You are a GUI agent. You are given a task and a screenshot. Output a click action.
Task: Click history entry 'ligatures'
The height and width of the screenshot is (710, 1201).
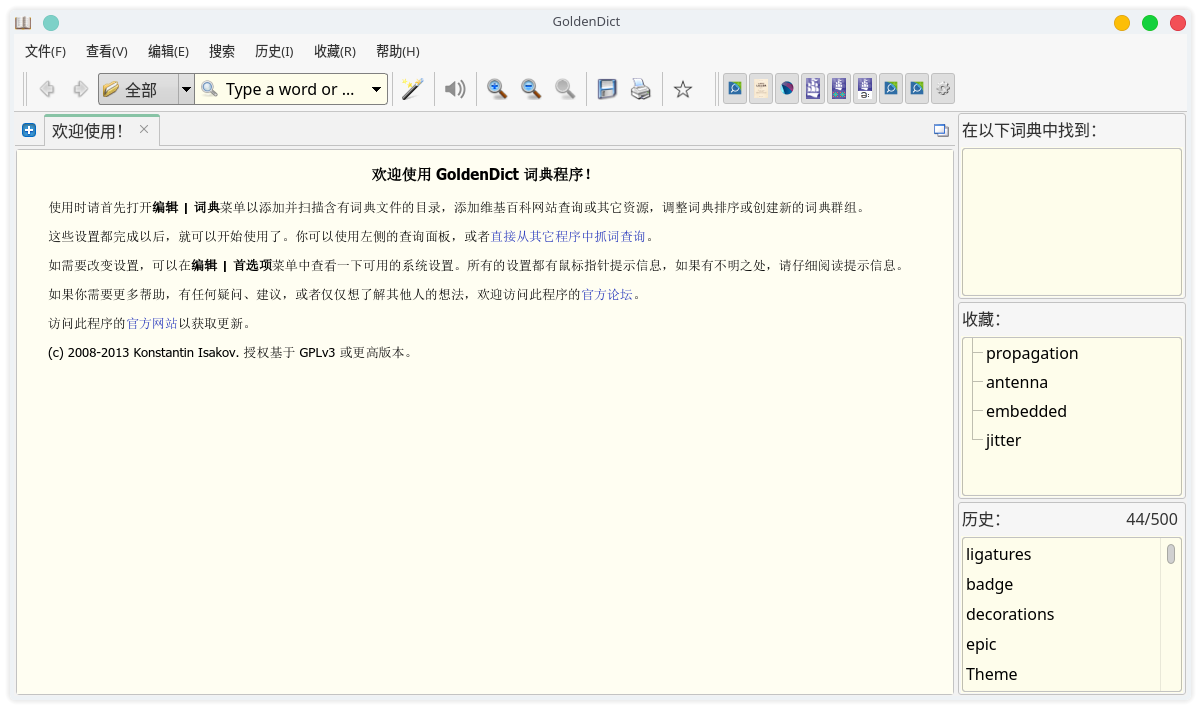click(x=1062, y=554)
